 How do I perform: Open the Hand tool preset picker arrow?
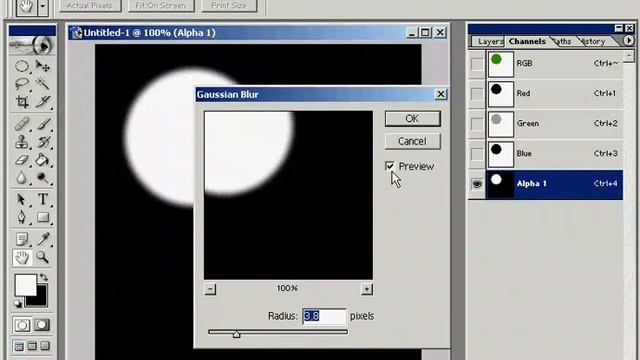42,6
